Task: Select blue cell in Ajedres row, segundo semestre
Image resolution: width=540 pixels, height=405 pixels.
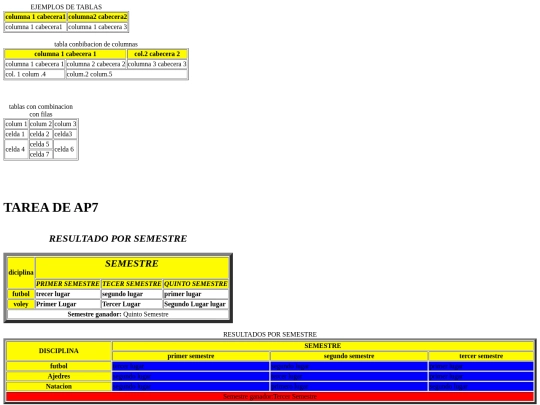Action: coord(349,376)
